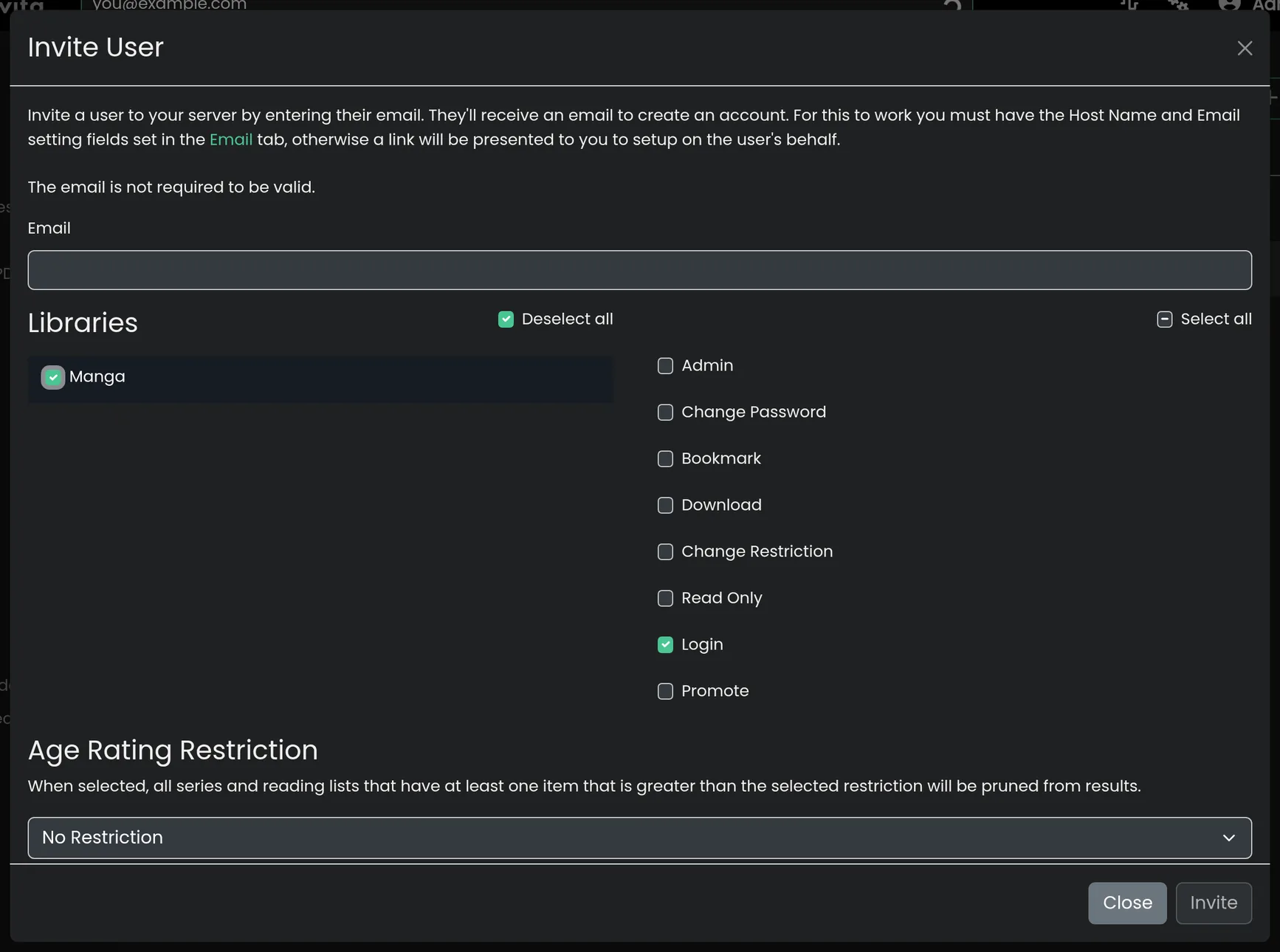Check the Bookmark role checkbox
1280x952 pixels.
(665, 459)
